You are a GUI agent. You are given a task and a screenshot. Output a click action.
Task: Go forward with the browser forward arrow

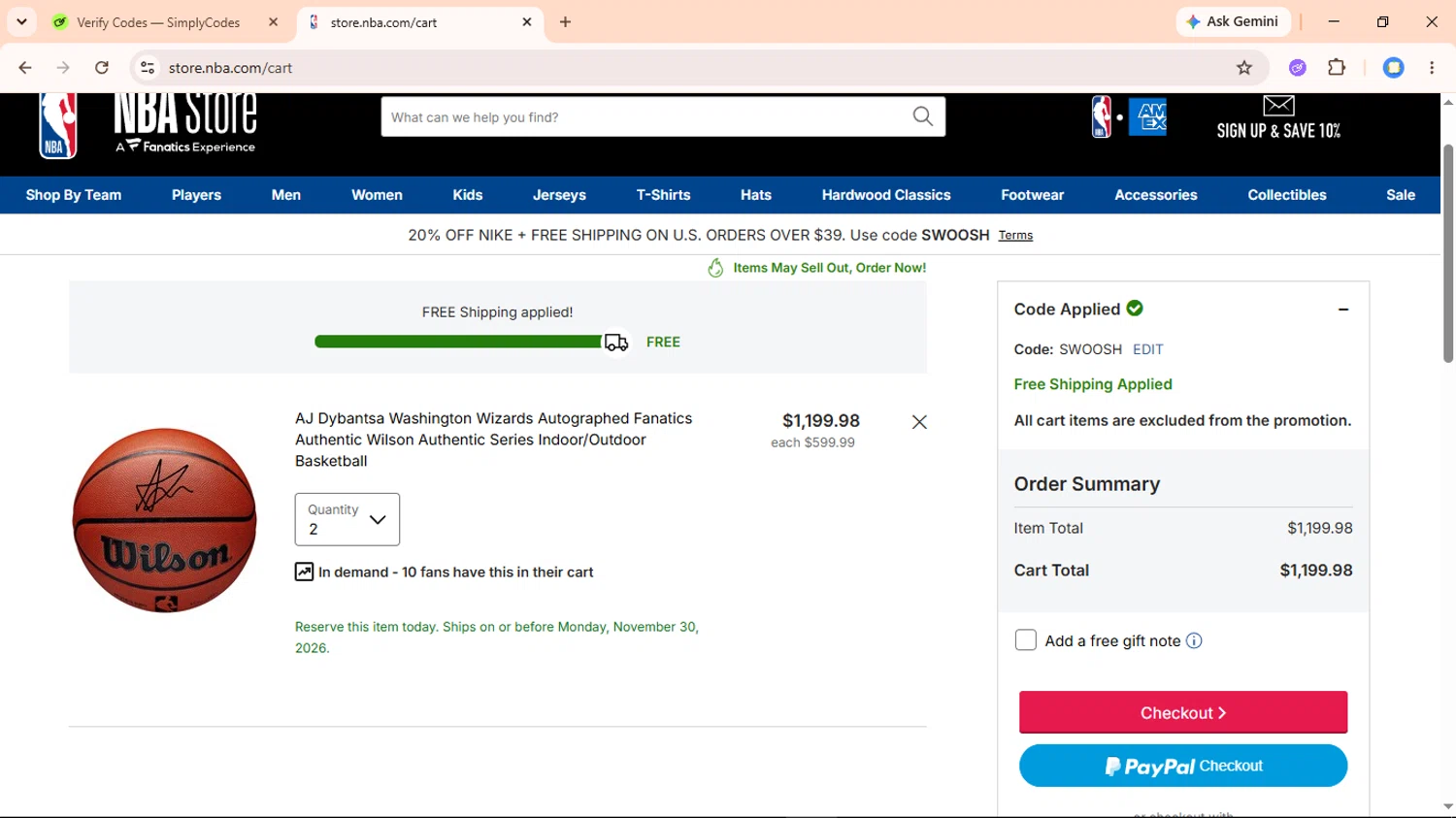click(x=63, y=68)
